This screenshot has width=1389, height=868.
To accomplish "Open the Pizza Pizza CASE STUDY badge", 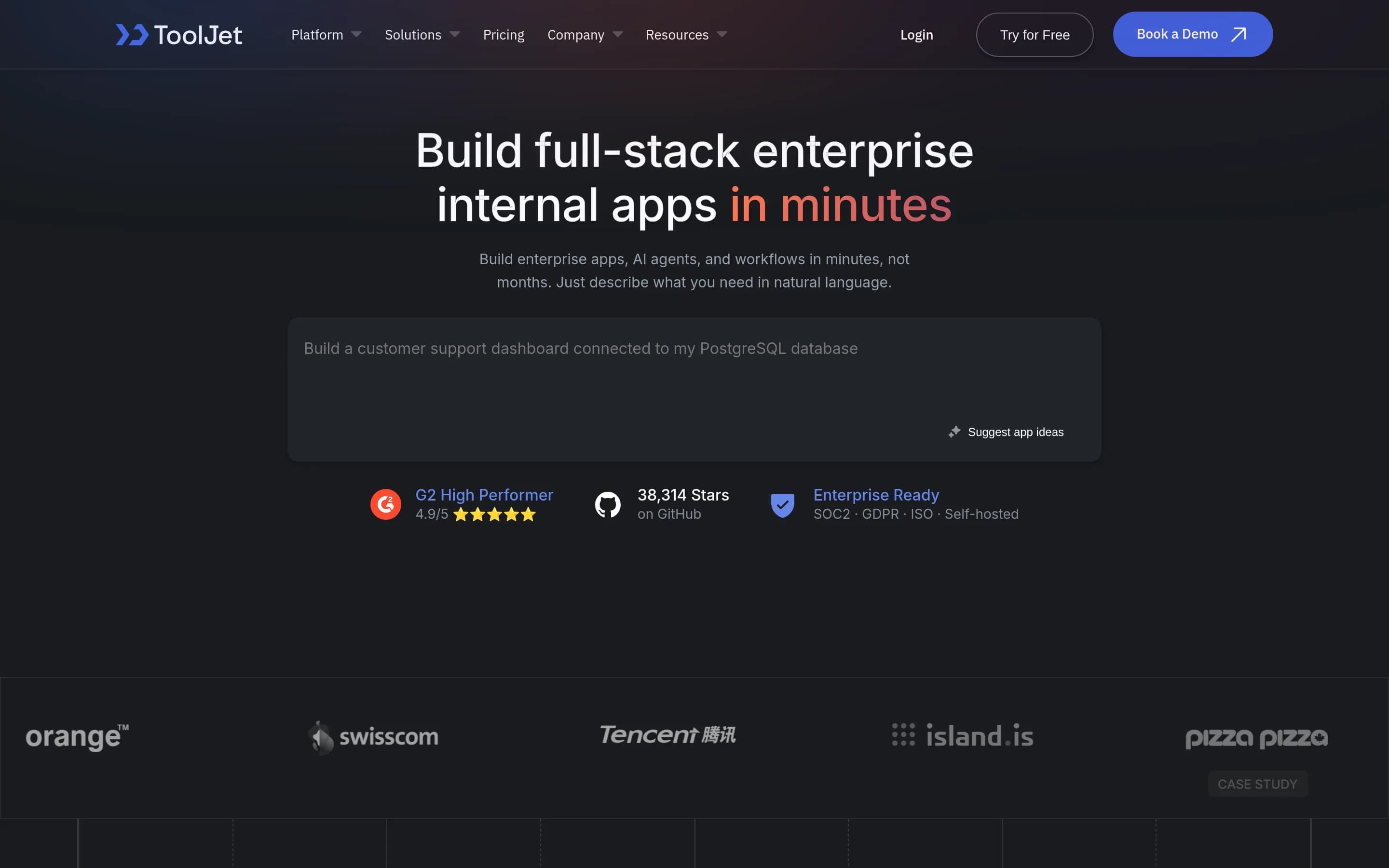I will coord(1257,784).
